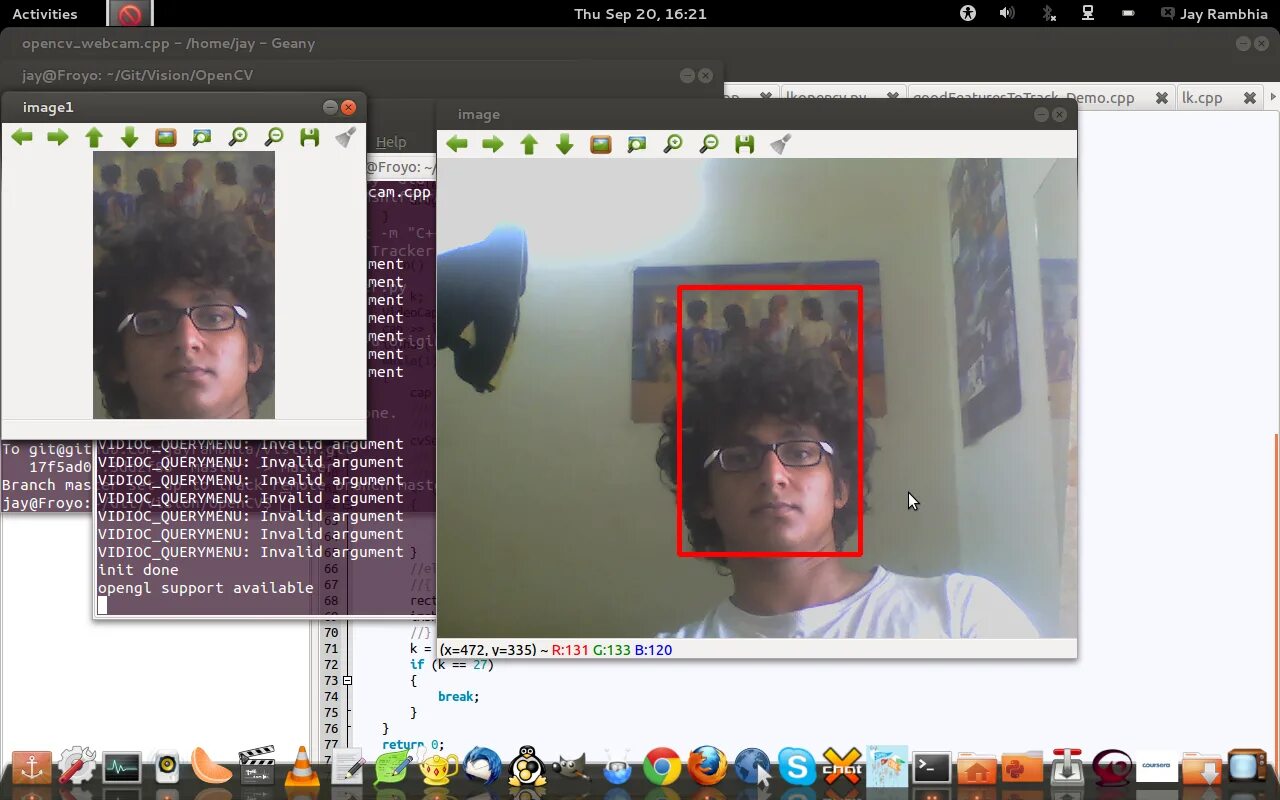
Task: Fit to window in image window toolbar
Action: click(x=637, y=144)
